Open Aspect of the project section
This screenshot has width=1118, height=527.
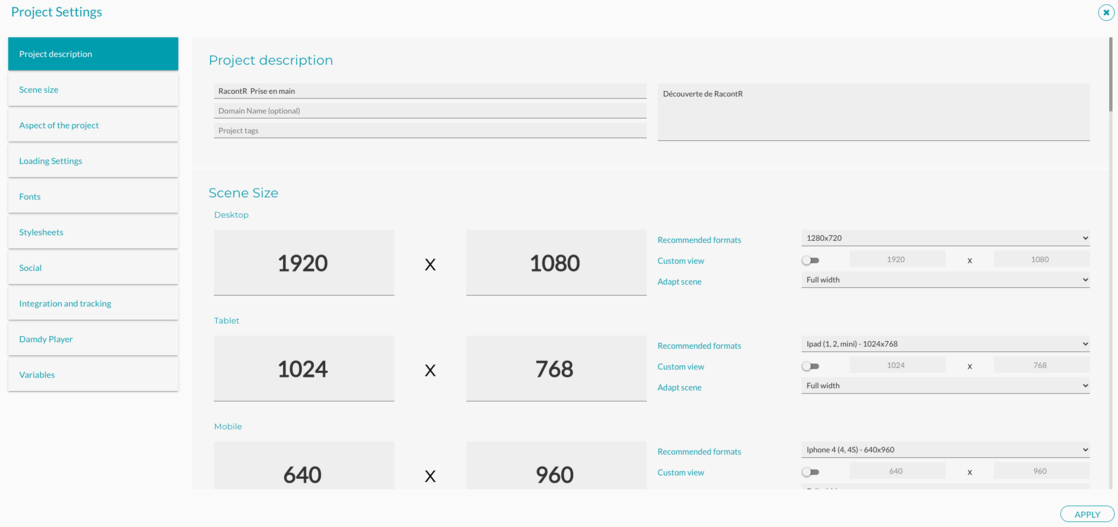coord(93,125)
